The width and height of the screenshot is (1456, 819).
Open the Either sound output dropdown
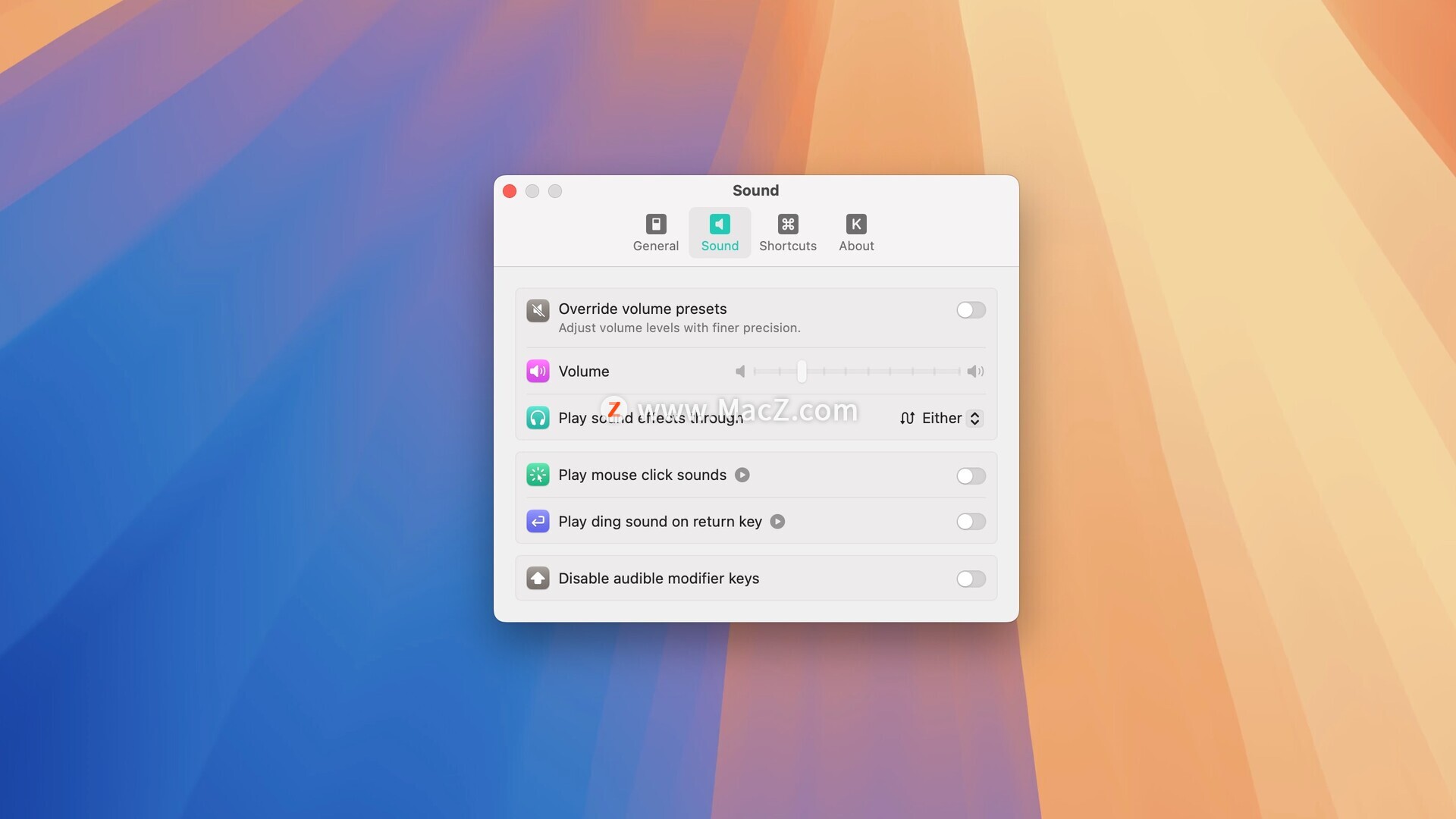point(941,419)
